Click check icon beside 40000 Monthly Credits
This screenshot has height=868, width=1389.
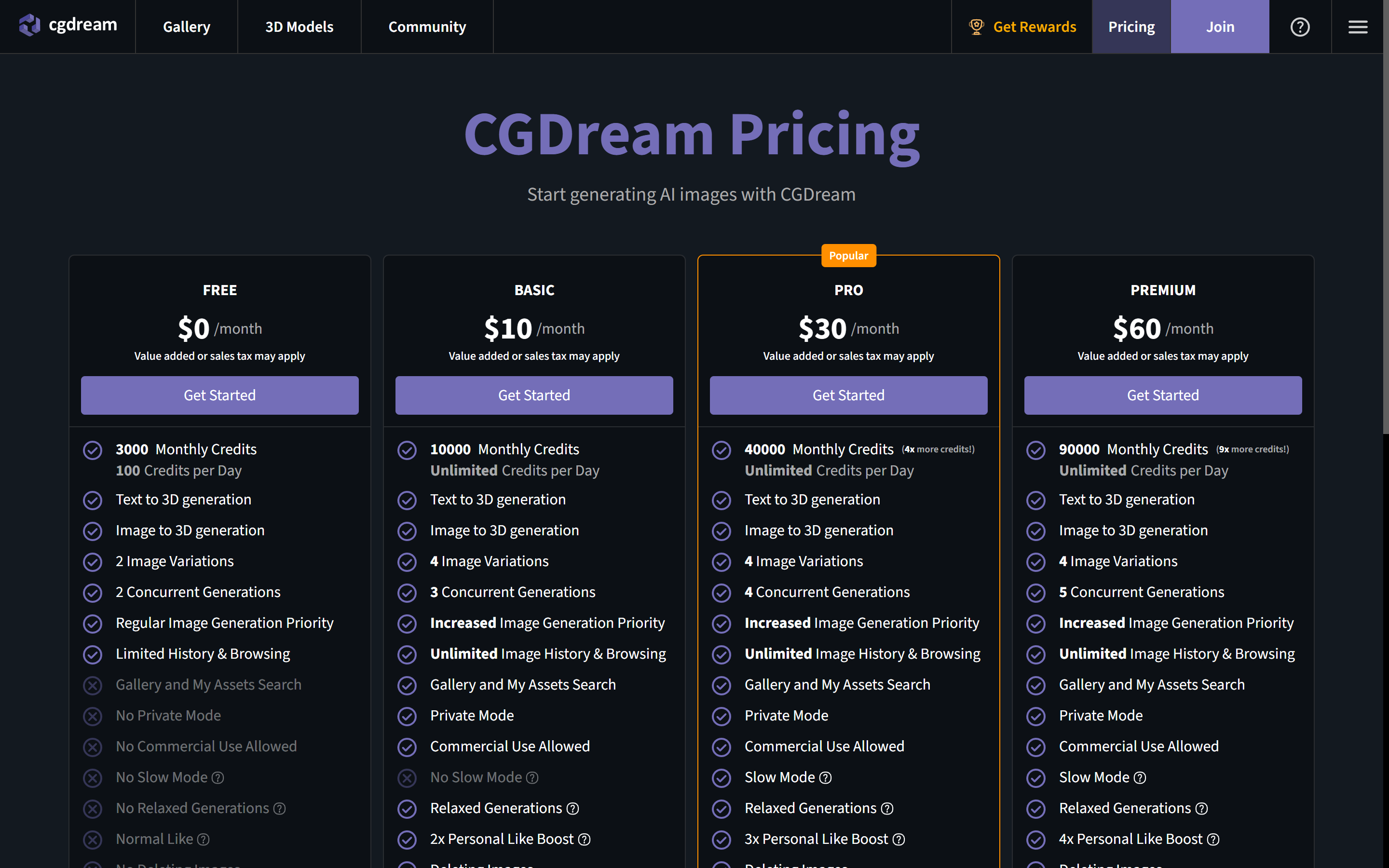click(722, 450)
